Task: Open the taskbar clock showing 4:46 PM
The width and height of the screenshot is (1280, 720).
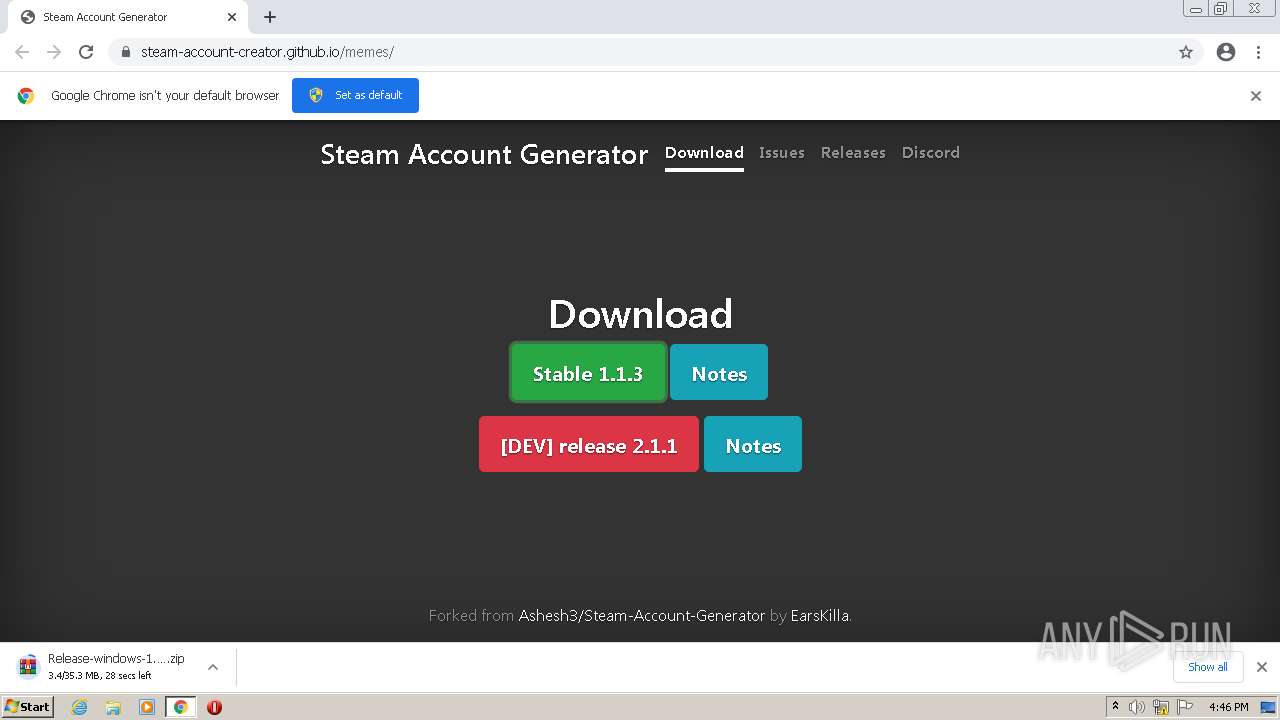Action: tap(1228, 707)
